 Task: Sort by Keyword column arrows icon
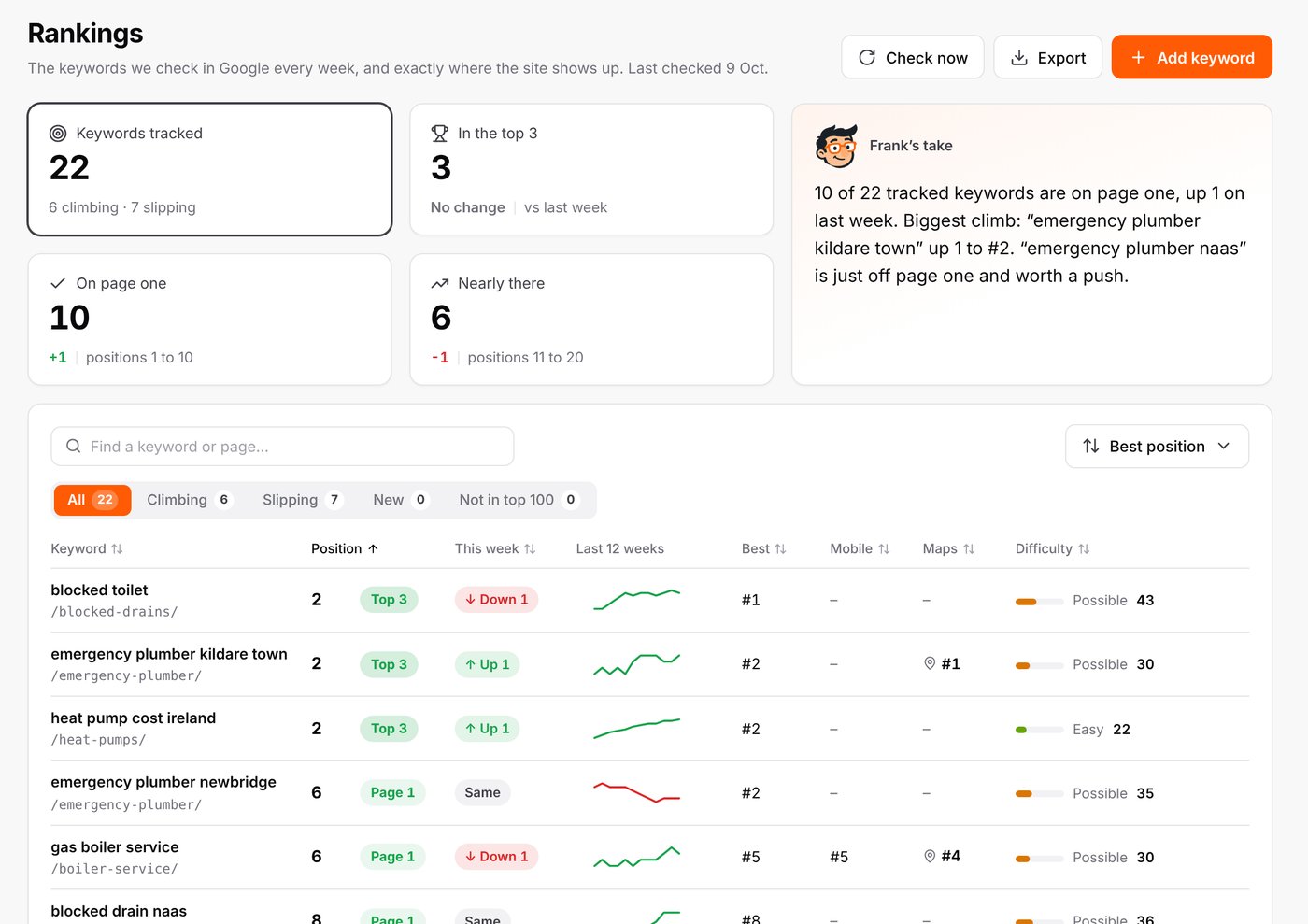coord(117,549)
